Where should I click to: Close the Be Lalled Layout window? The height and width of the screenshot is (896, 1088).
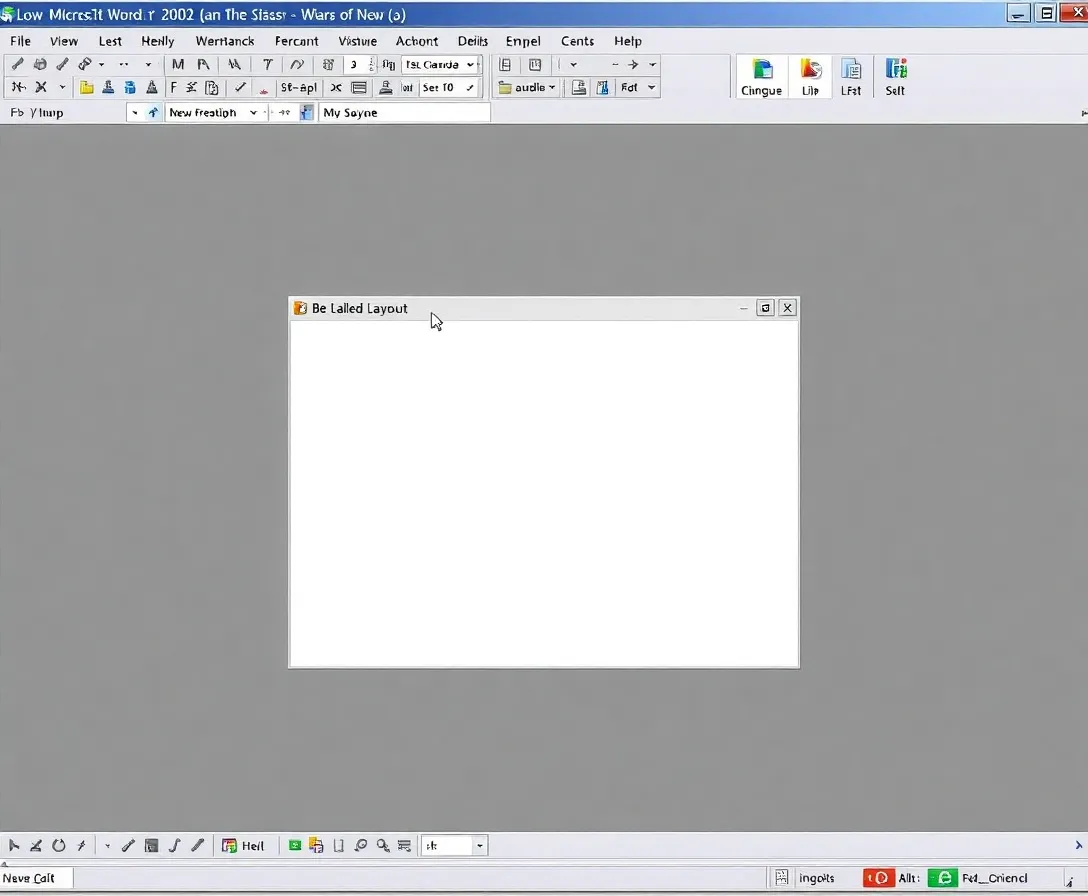click(788, 308)
